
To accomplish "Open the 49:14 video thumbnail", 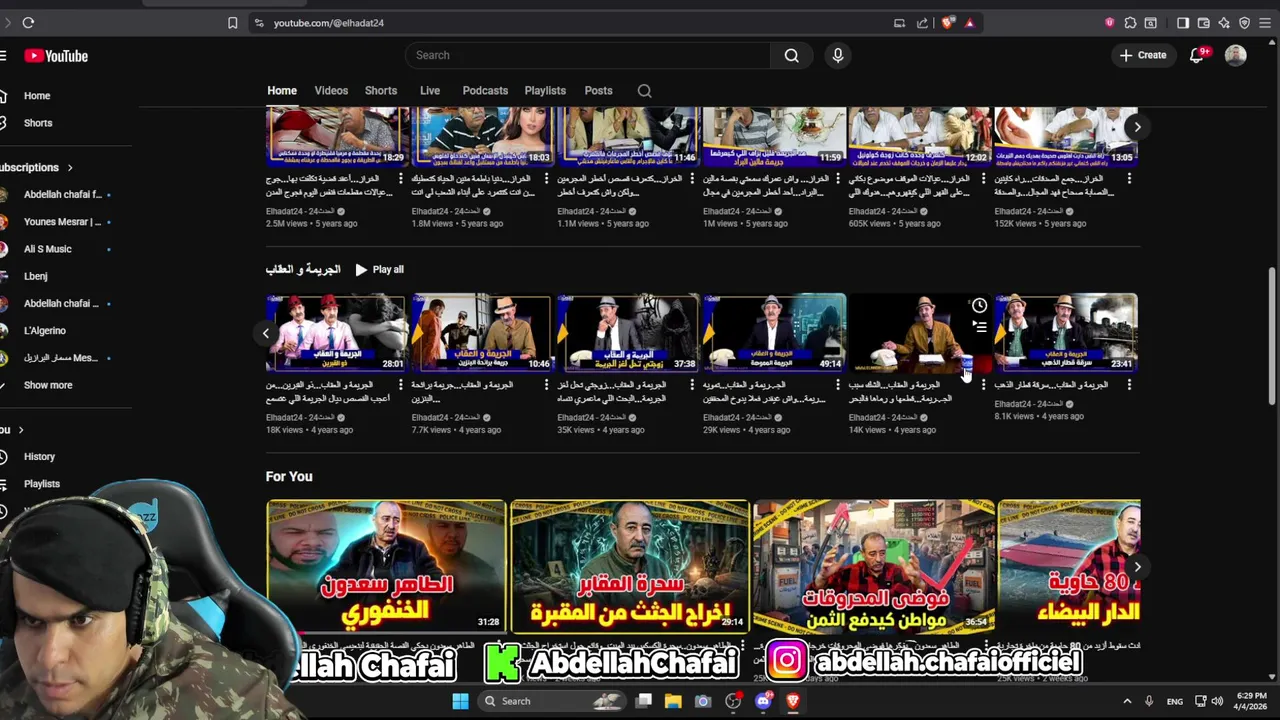I will coord(774,333).
